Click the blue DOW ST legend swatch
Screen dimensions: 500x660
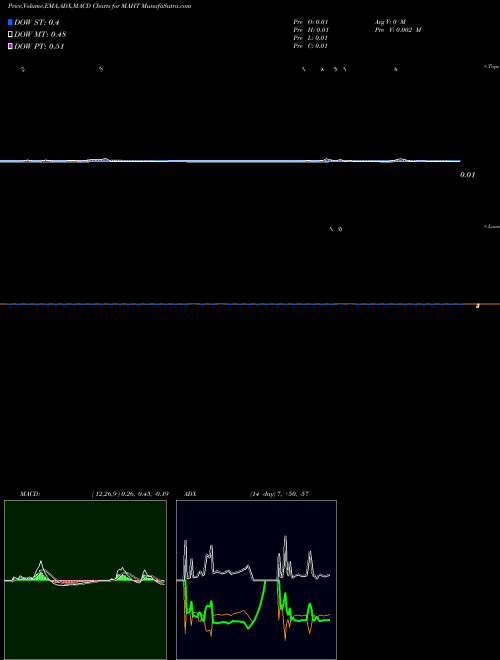[10, 22]
